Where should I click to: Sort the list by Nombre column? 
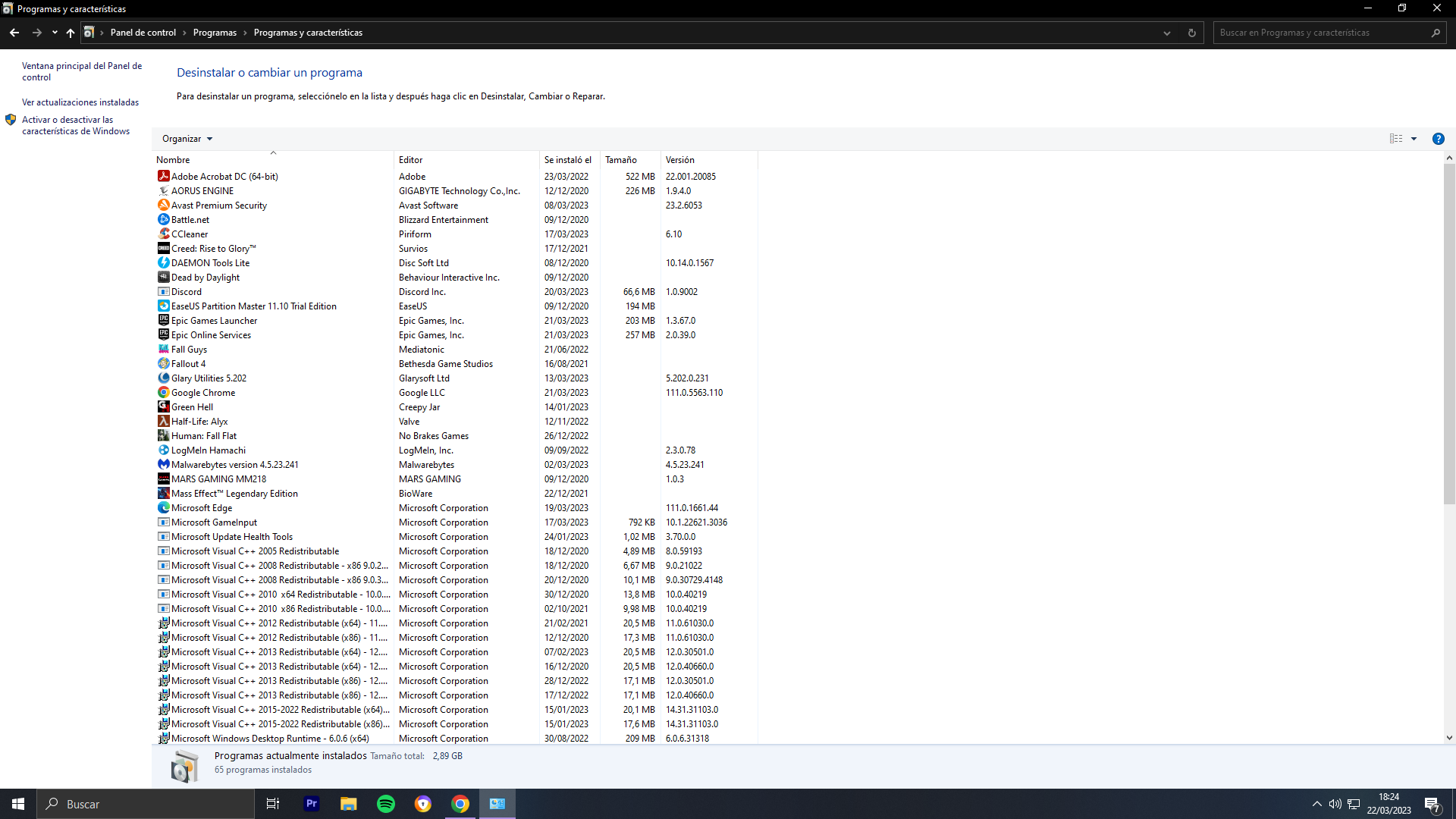(x=273, y=160)
